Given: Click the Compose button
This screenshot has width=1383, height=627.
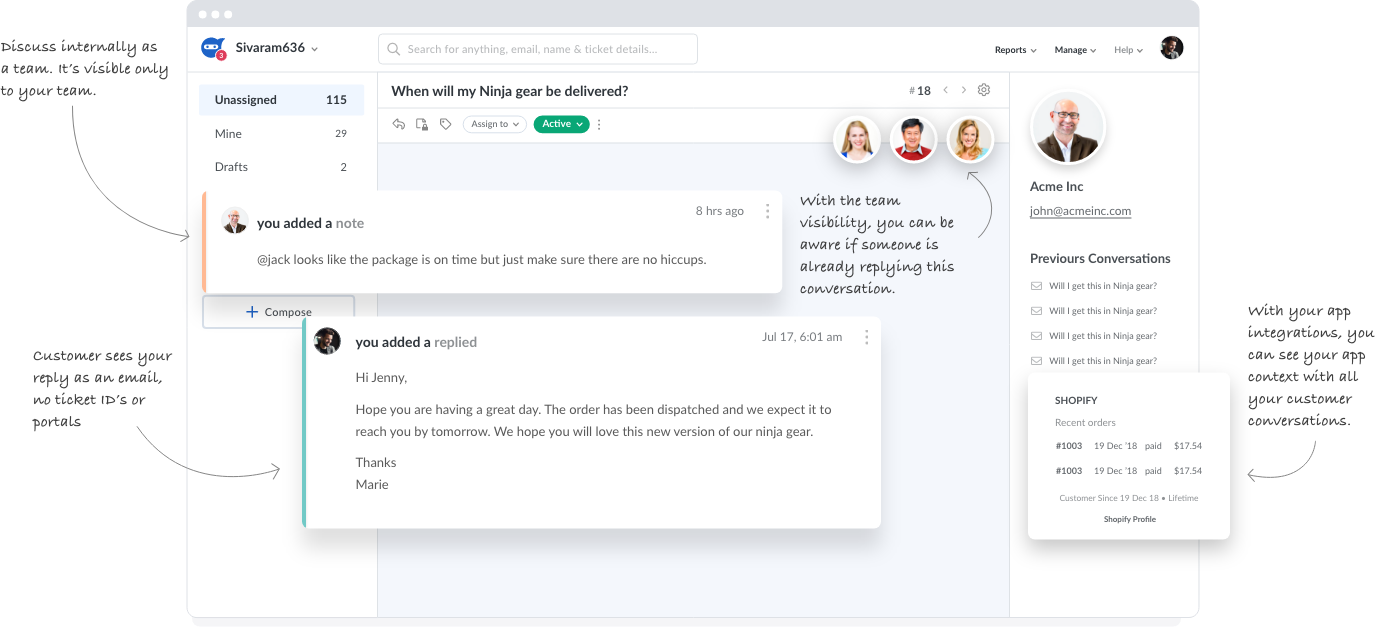Looking at the screenshot, I should [279, 312].
